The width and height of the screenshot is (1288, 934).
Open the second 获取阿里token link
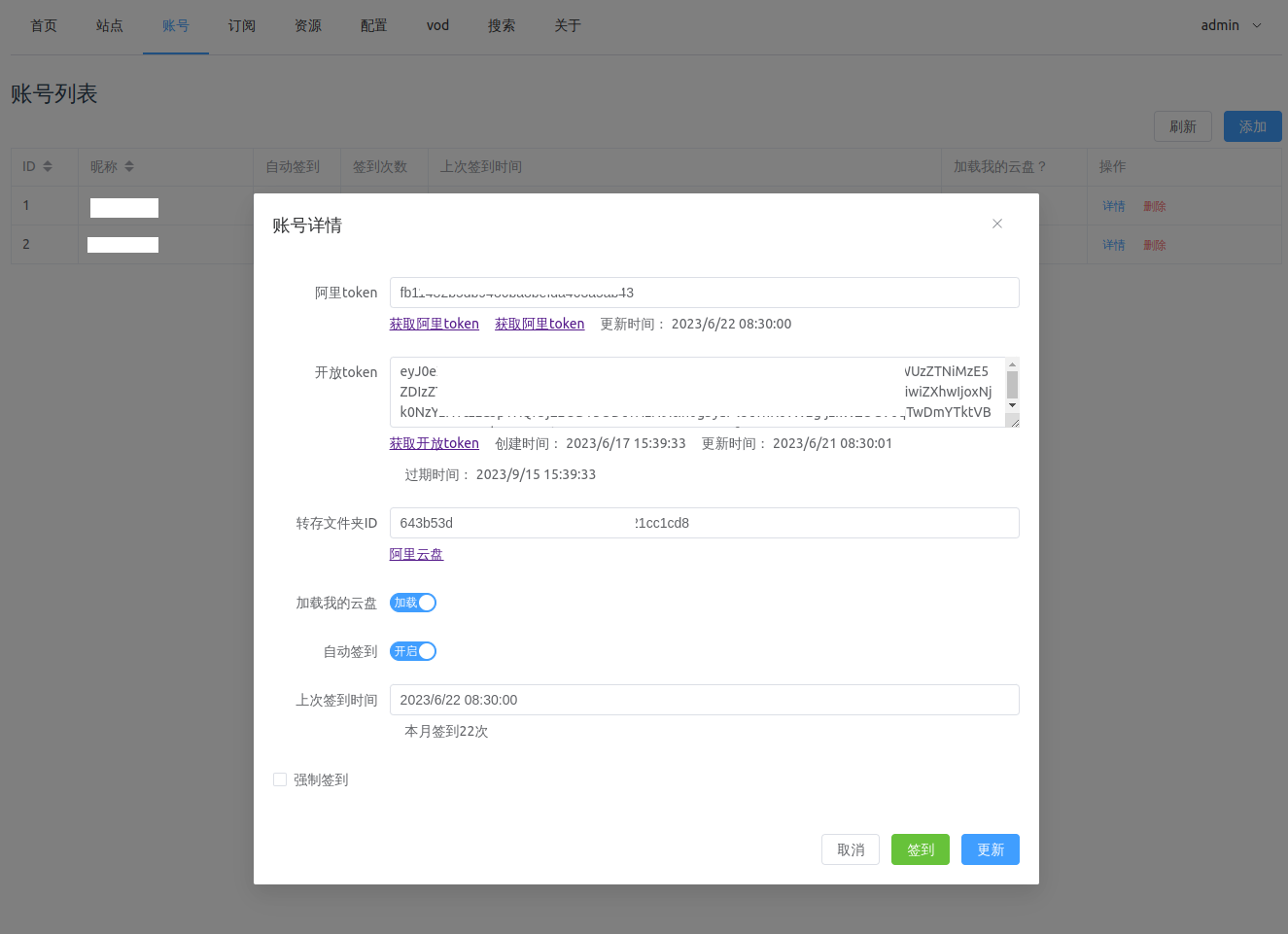pos(540,324)
